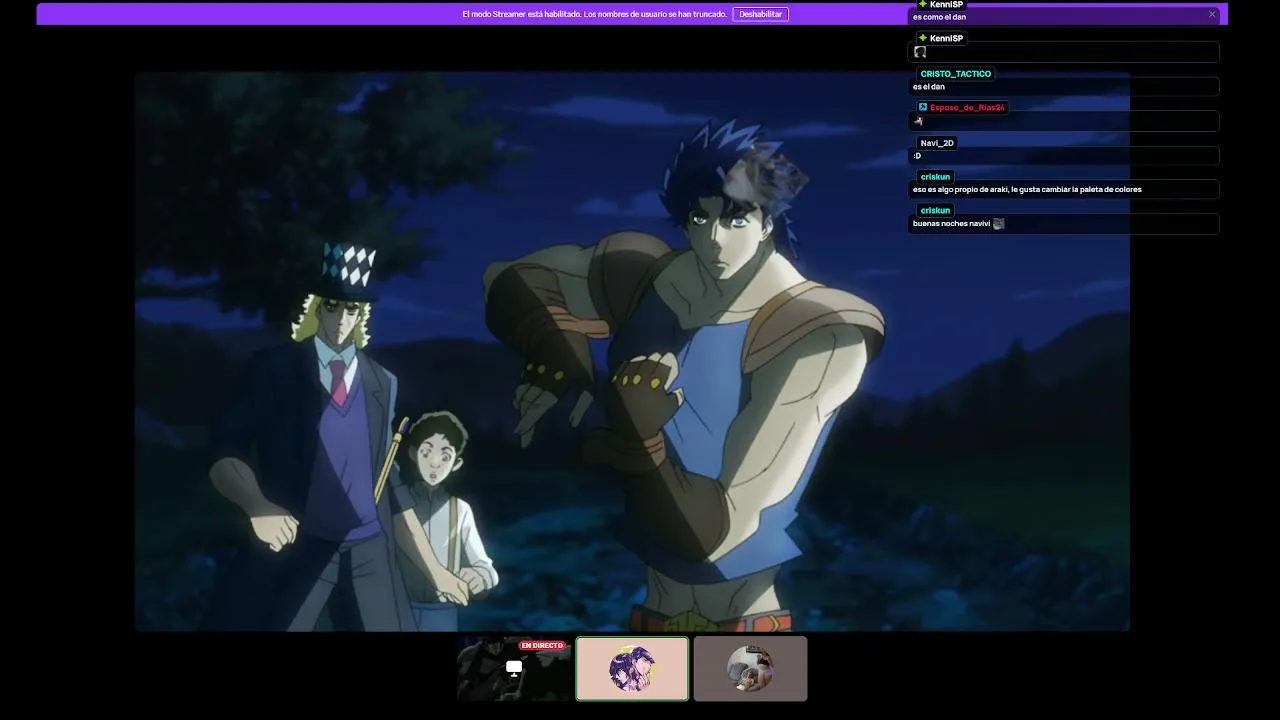
Task: Open CRISTO_TACTICO's profile from chat
Action: click(956, 74)
